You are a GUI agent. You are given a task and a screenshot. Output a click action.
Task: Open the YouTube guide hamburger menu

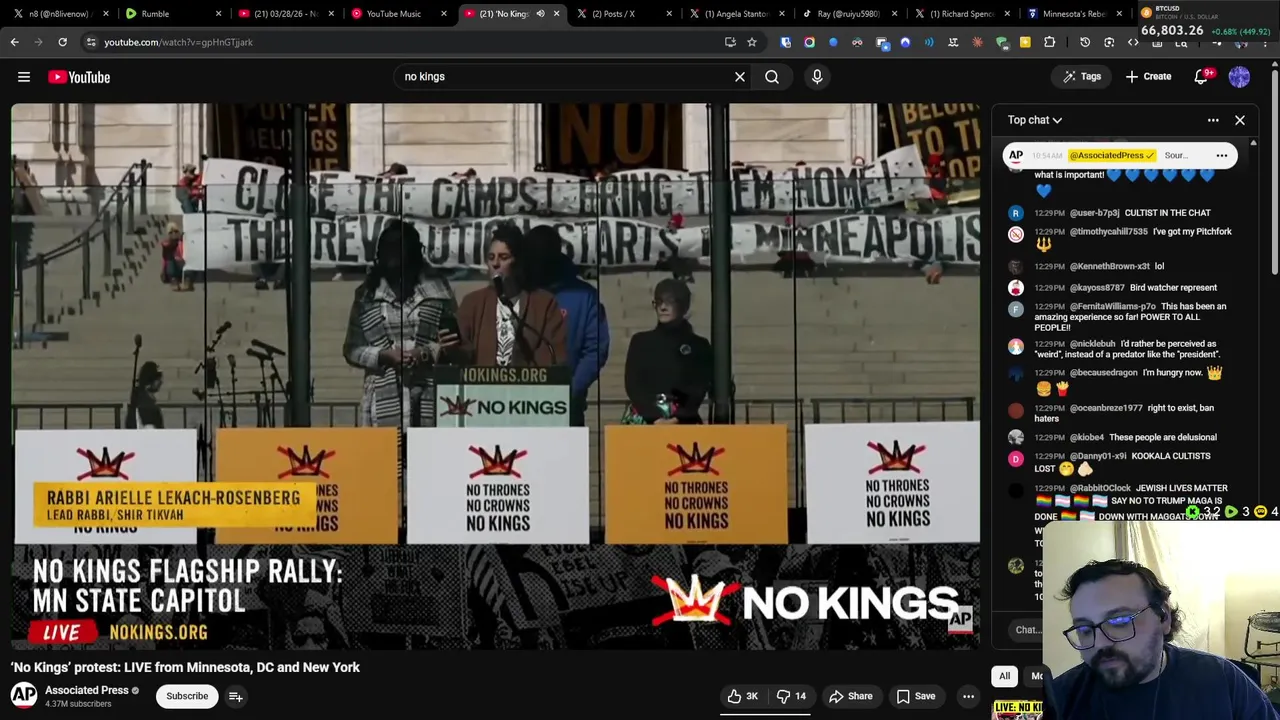coord(24,77)
